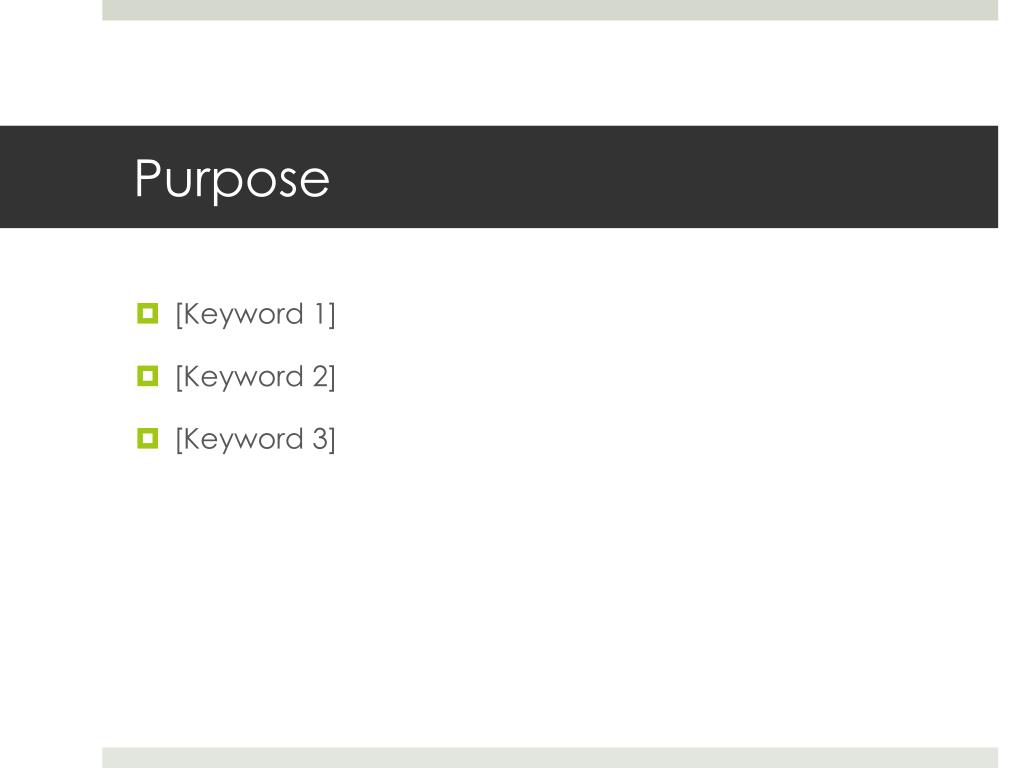Click the [Keyword 3] placeholder text

(x=255, y=439)
